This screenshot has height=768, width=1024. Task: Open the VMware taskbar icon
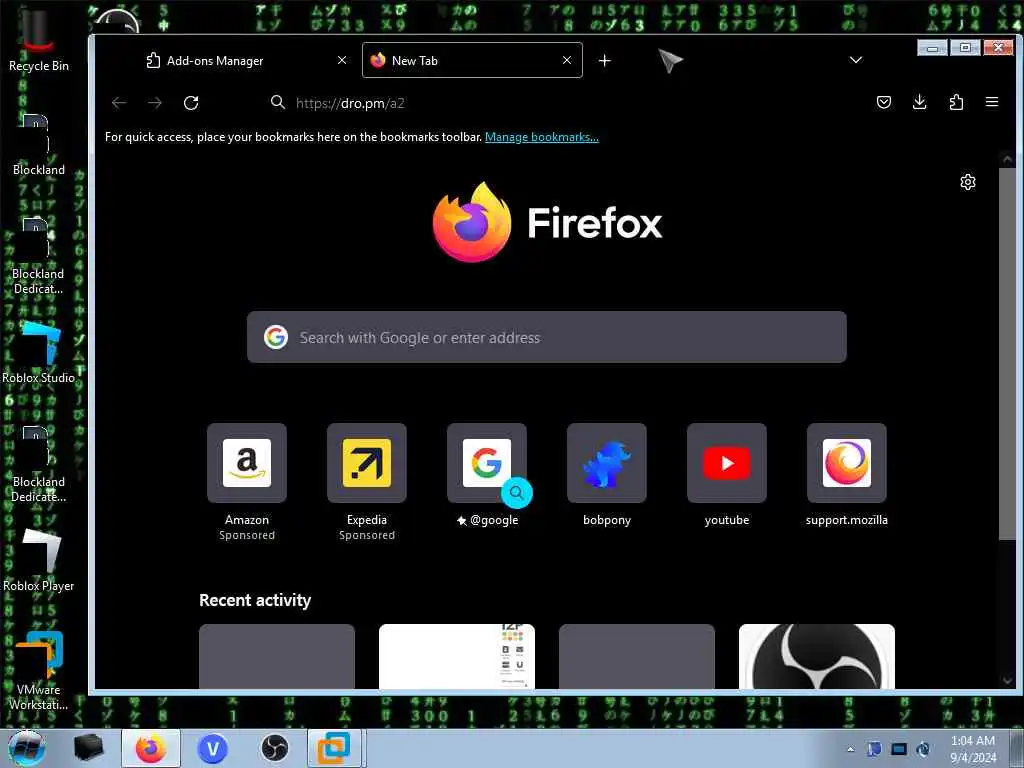pos(334,748)
